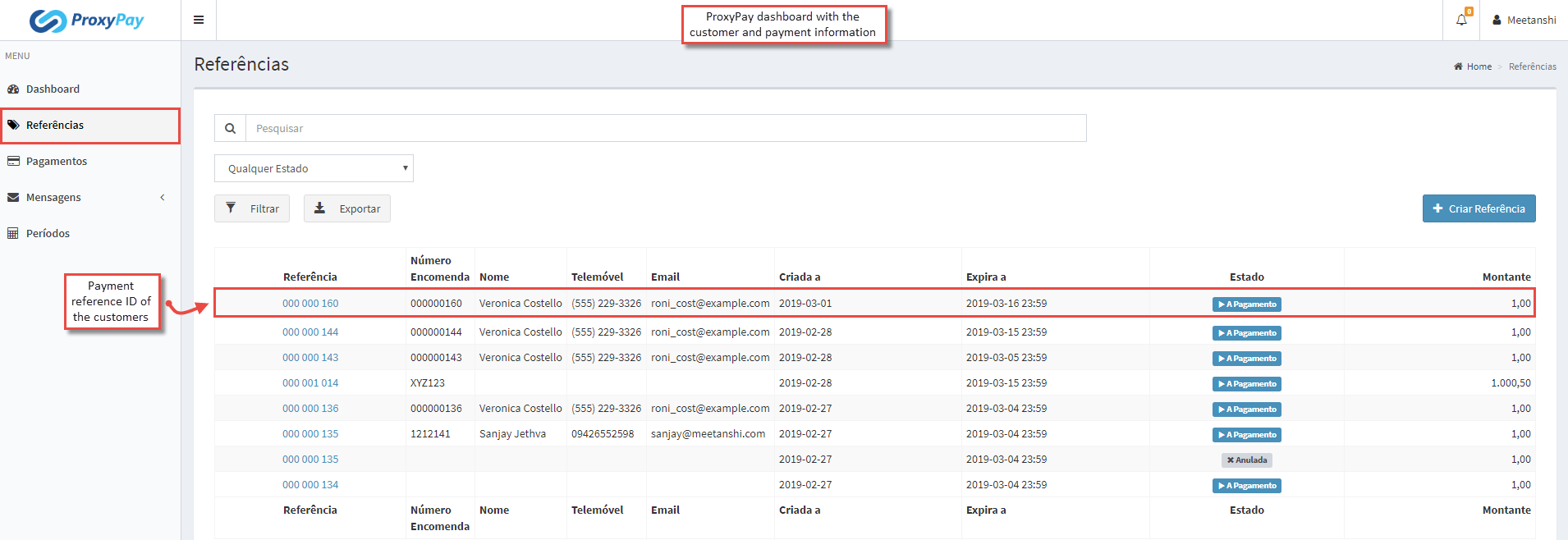The image size is (1568, 540).
Task: Click the top Expira a column header
Action: pyautogui.click(x=986, y=277)
